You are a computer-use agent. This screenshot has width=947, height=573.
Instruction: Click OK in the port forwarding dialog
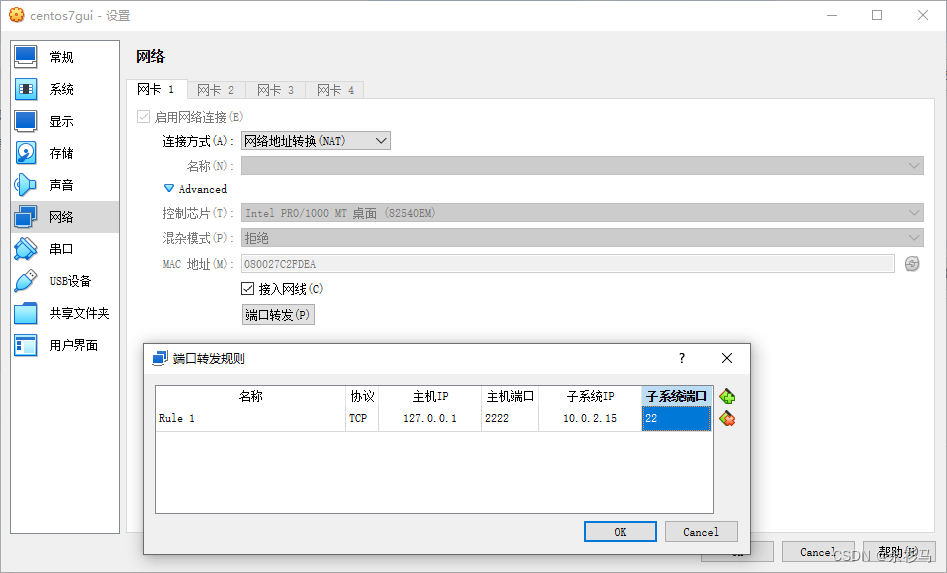pos(620,532)
